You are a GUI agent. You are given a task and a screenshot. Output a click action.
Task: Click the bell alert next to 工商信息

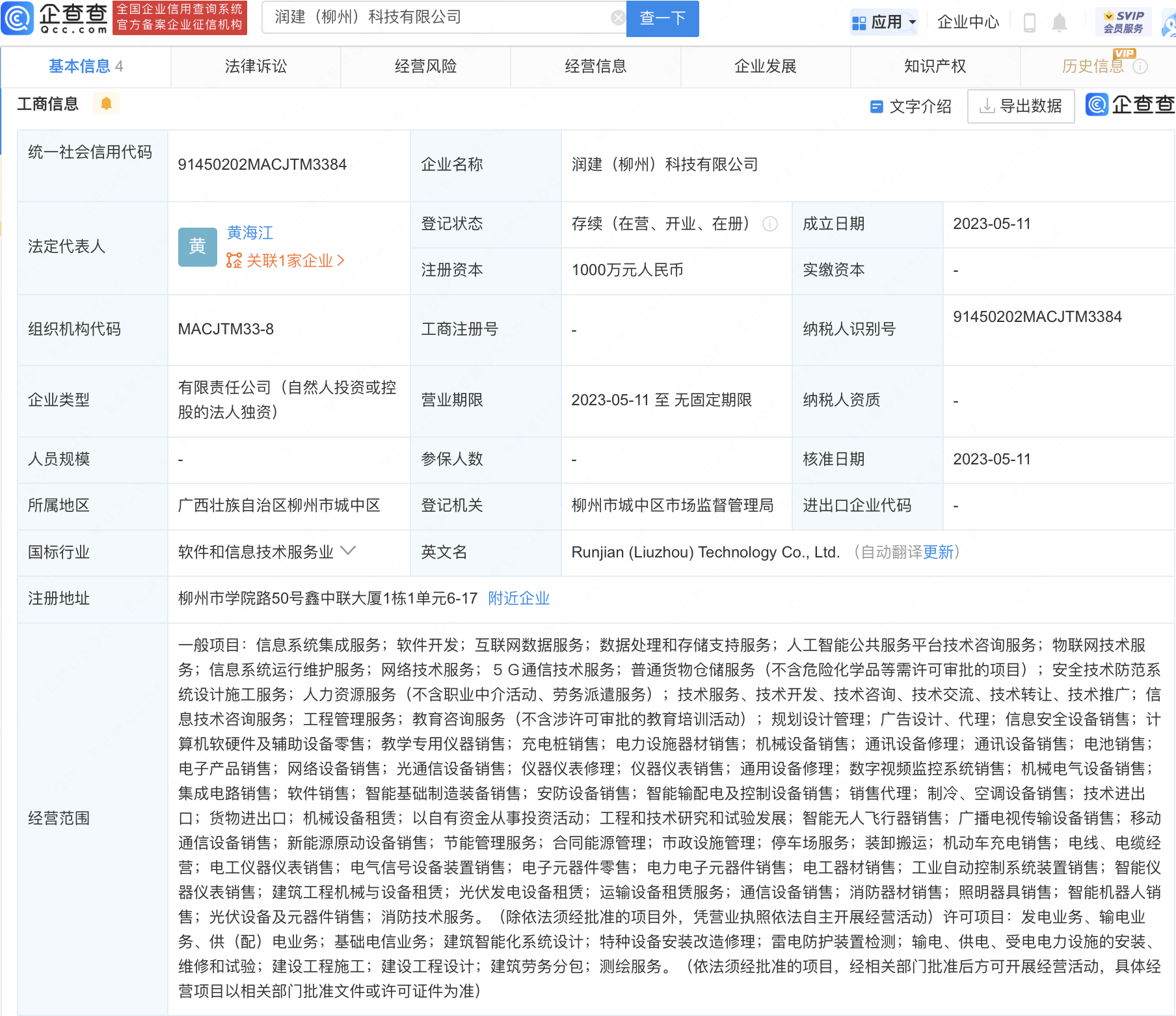[106, 103]
